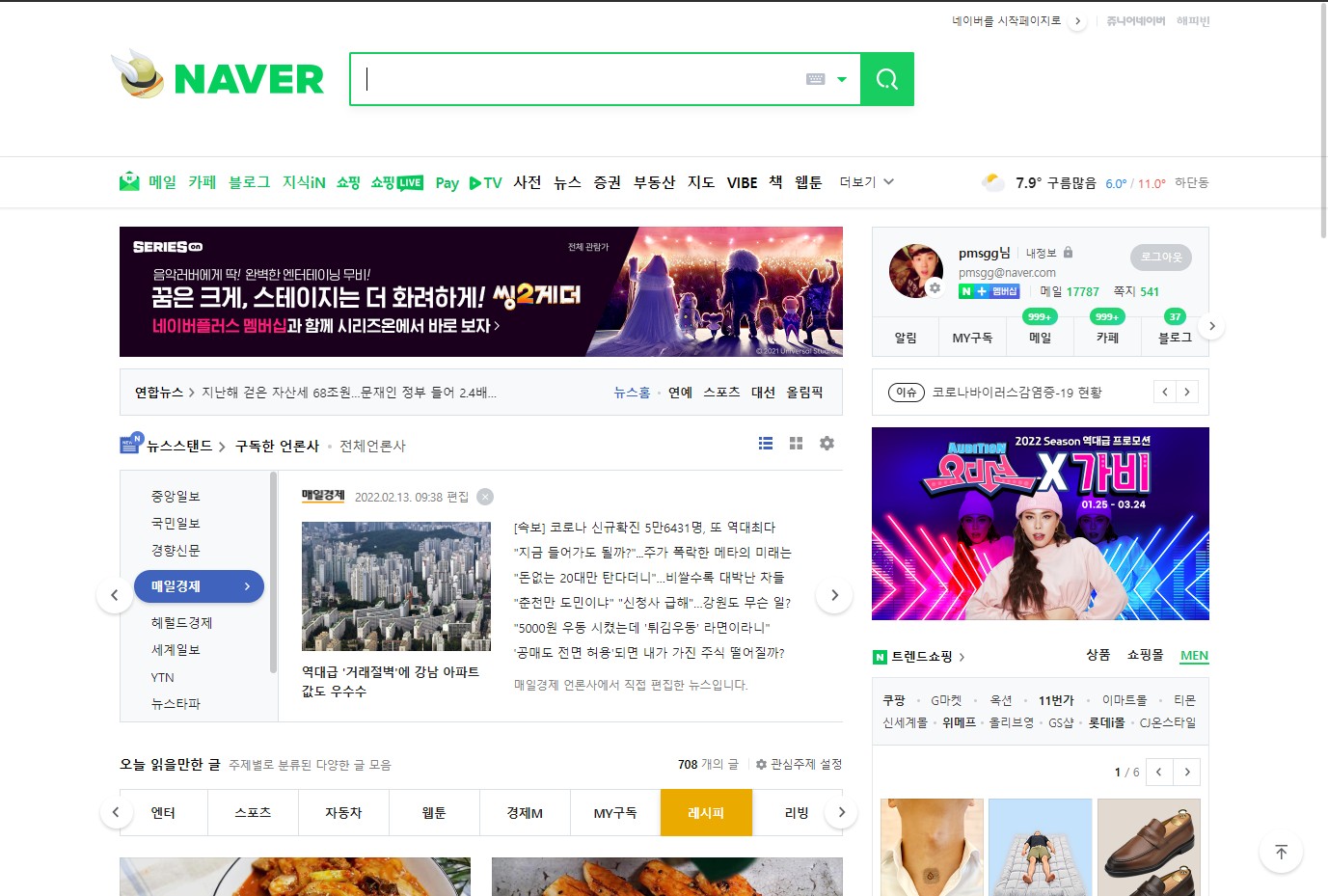Screen dimensions: 1328x896
Task: Open the 뉴스스탠드 icon
Action: click(x=132, y=445)
